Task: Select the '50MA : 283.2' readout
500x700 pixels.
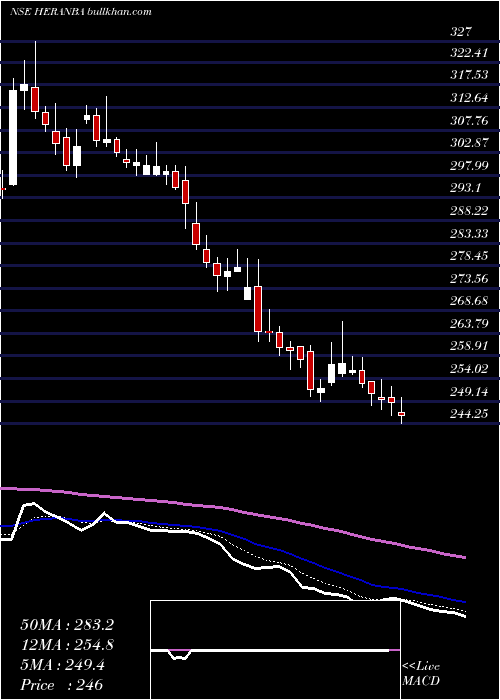Action: click(67, 625)
